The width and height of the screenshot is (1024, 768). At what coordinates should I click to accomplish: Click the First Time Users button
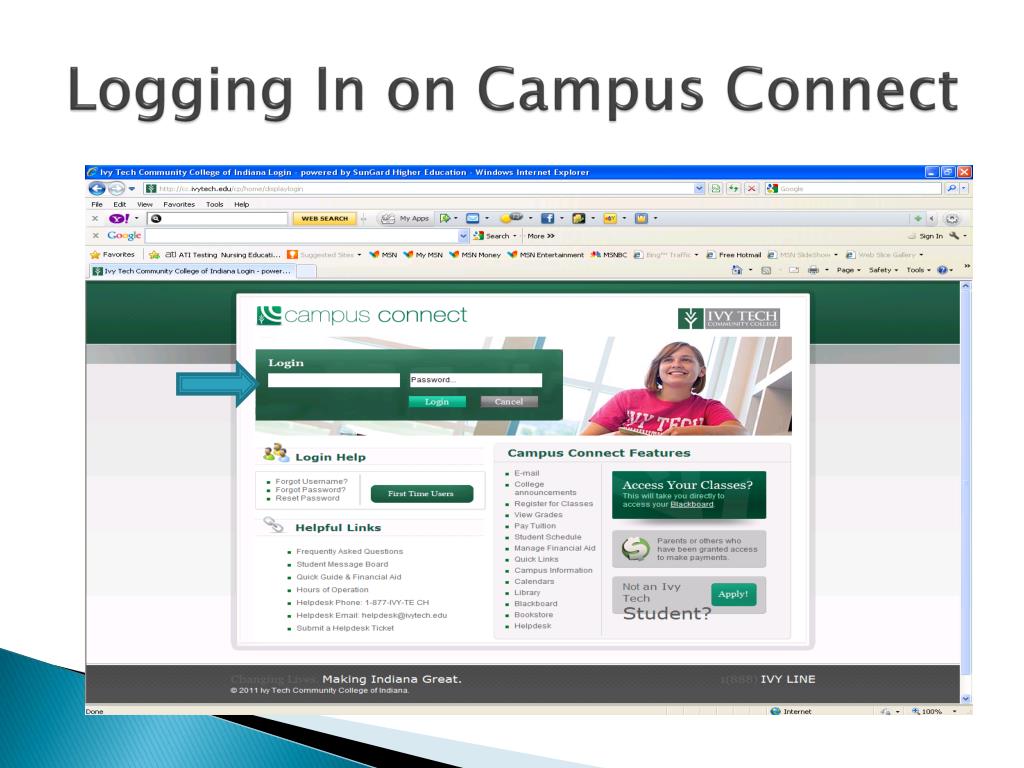(420, 494)
